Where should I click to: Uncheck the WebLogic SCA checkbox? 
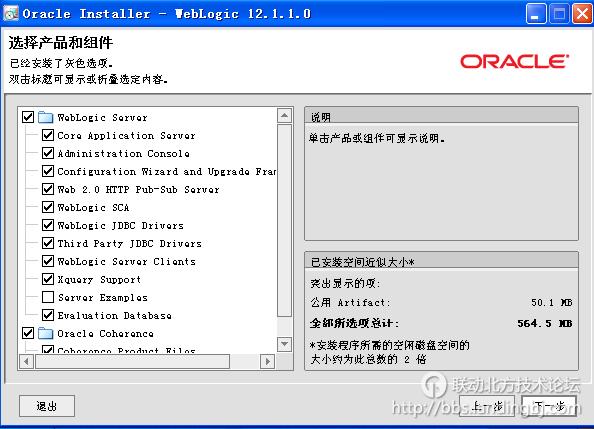click(x=48, y=207)
